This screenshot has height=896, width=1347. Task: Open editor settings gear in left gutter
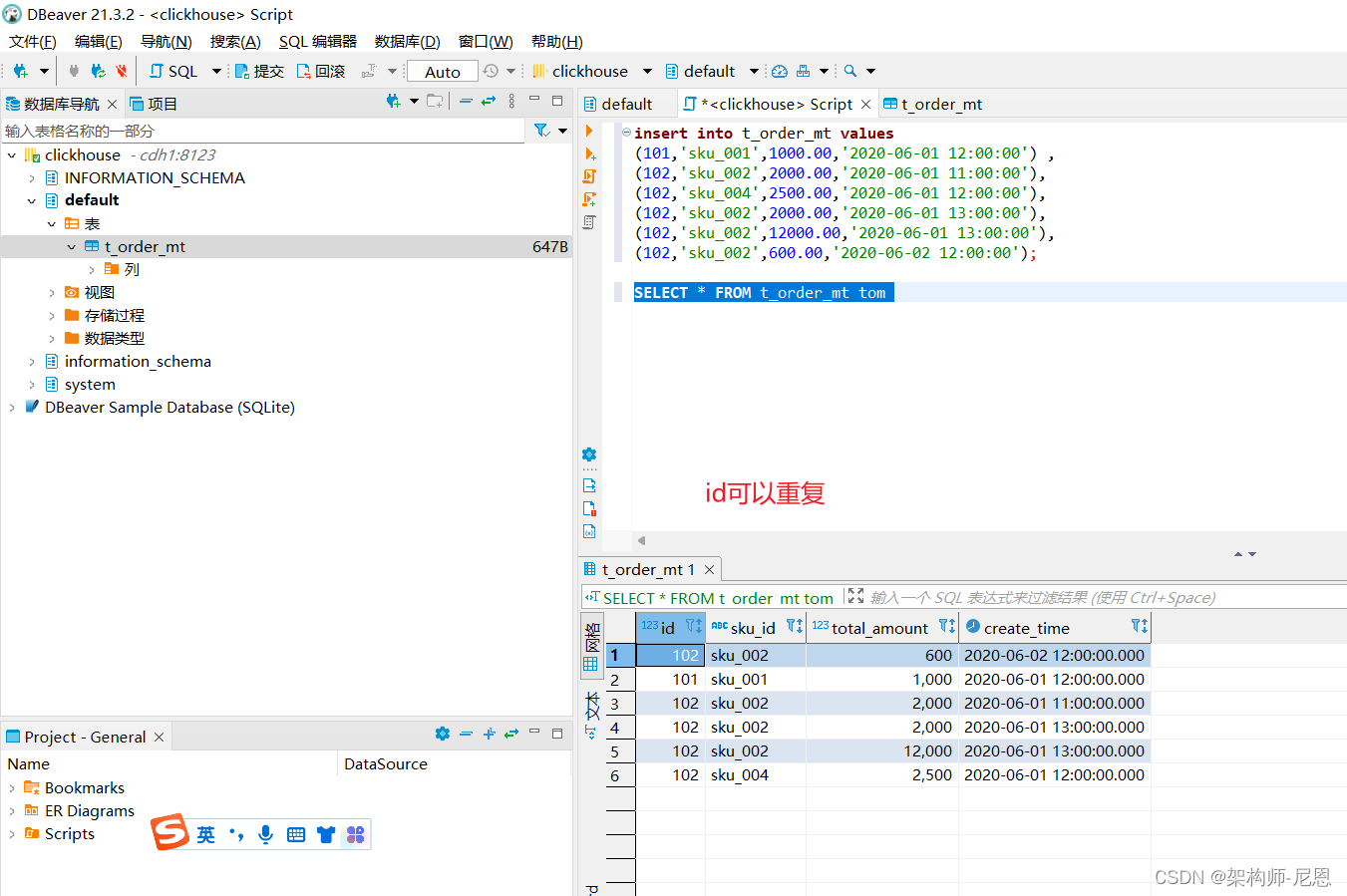pos(589,454)
